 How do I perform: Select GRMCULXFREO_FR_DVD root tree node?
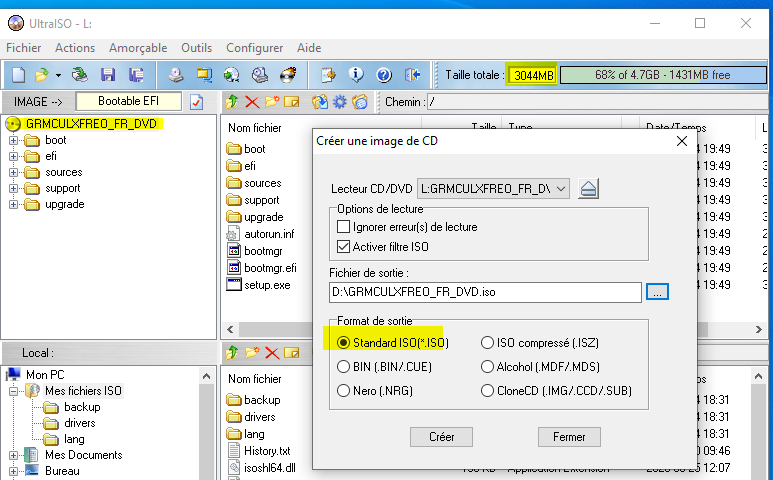91,123
